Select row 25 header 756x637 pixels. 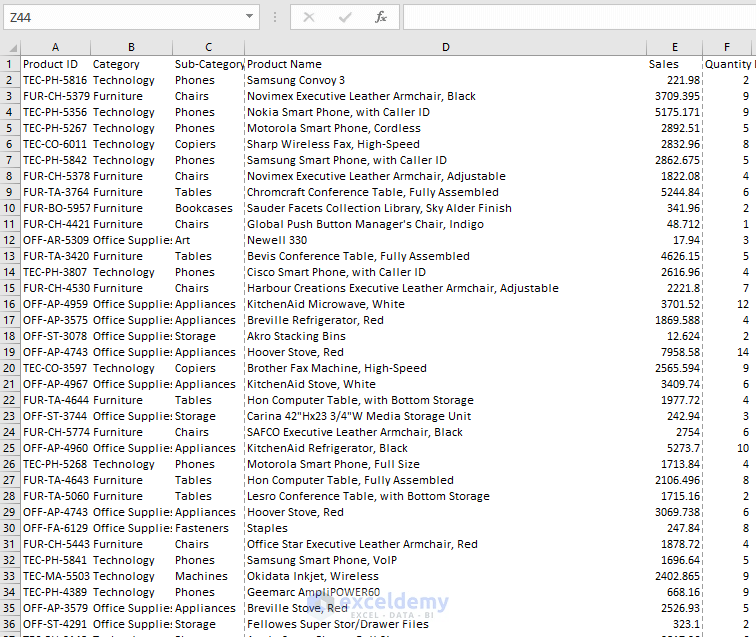(10, 448)
